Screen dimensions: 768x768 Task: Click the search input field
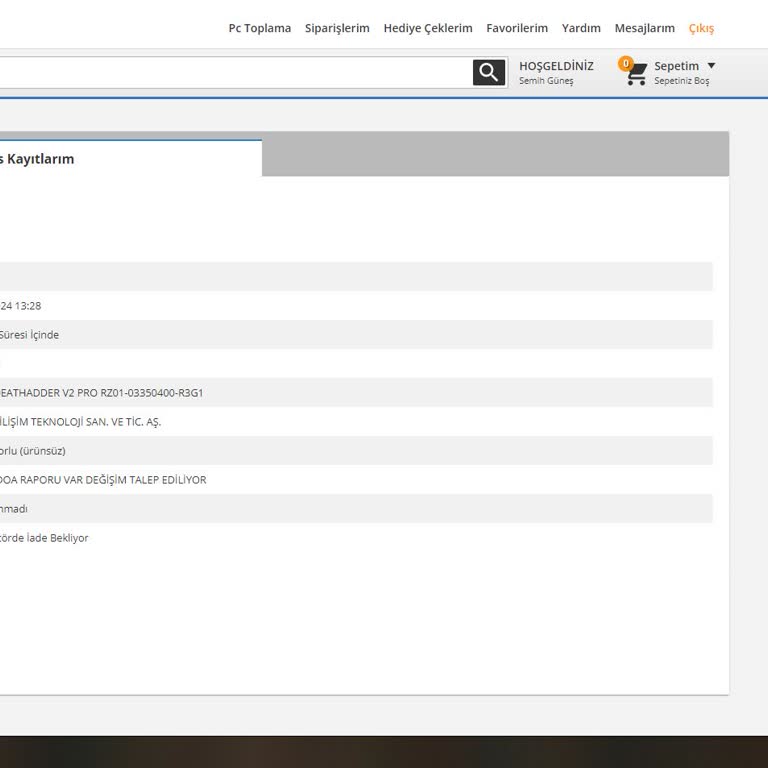click(235, 72)
